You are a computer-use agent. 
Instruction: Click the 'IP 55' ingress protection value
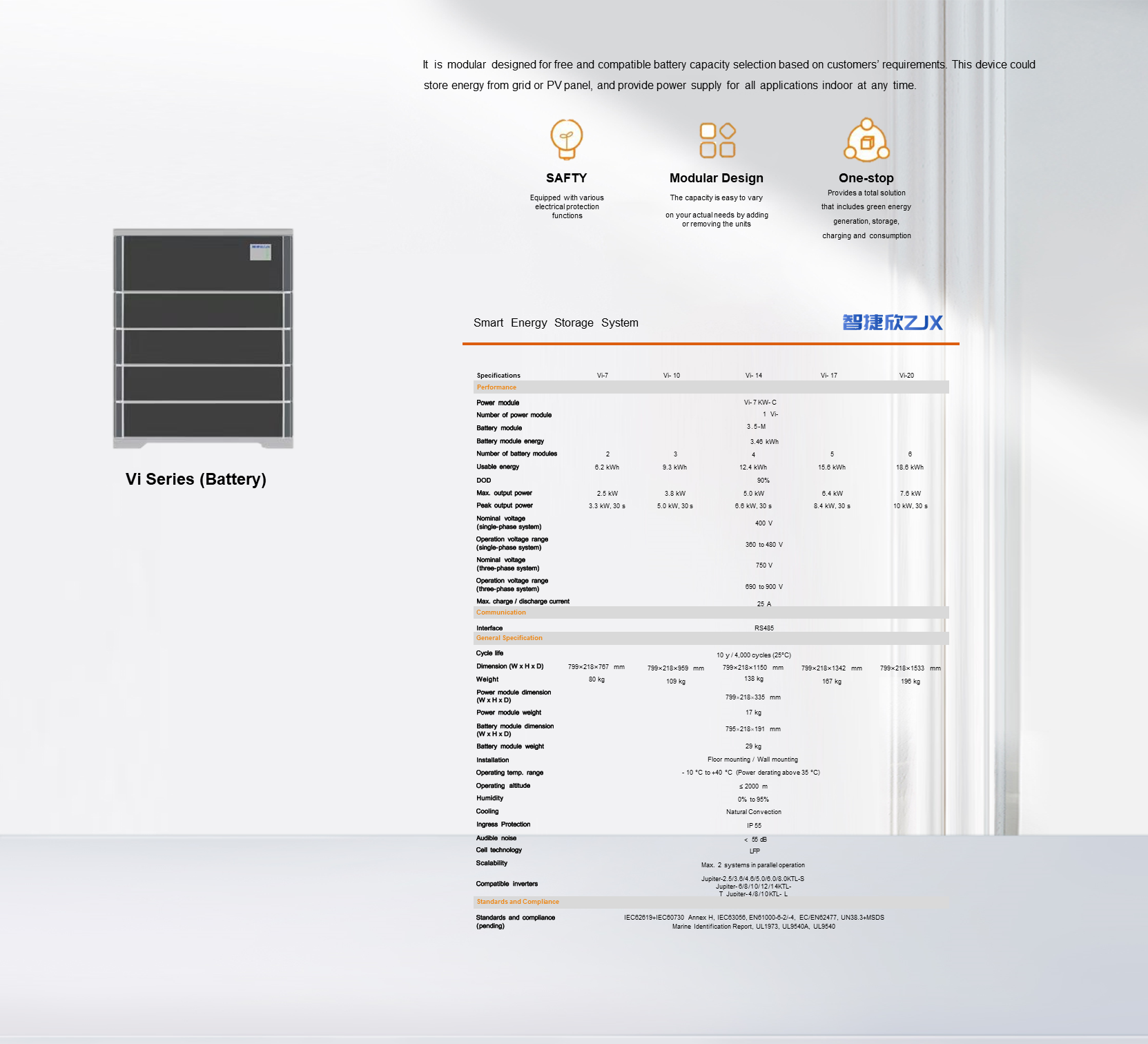tap(754, 826)
